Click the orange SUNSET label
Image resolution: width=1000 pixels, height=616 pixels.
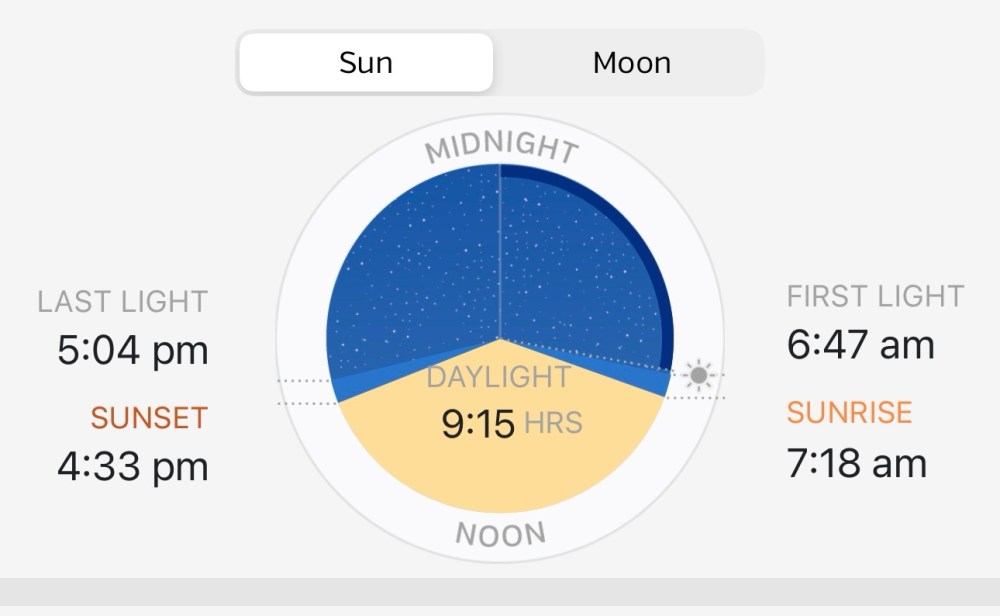point(149,418)
